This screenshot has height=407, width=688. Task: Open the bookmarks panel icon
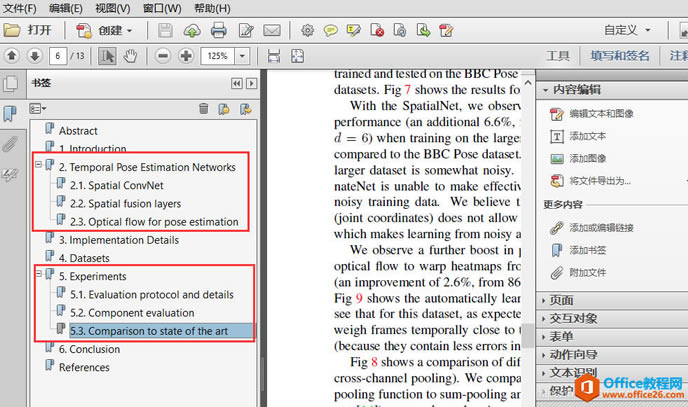[10, 114]
